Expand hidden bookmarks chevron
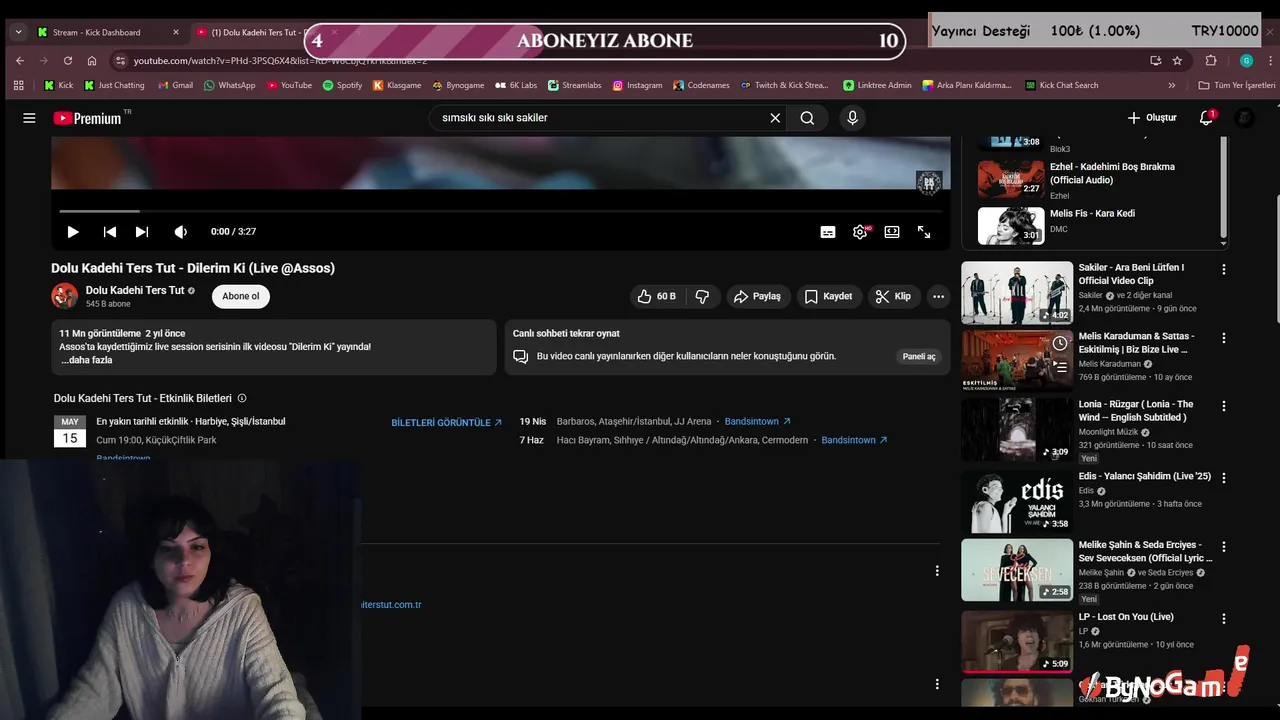Viewport: 1280px width, 720px height. click(1172, 86)
